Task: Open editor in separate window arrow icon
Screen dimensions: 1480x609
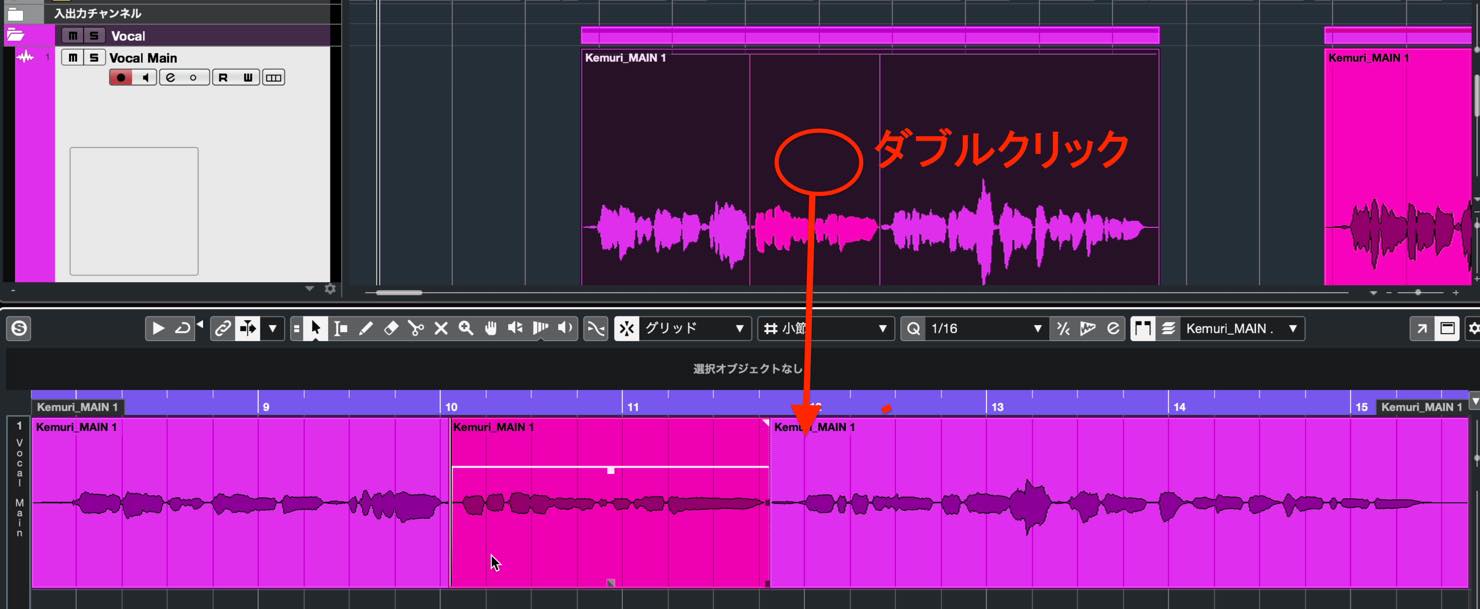Action: pyautogui.click(x=1421, y=328)
